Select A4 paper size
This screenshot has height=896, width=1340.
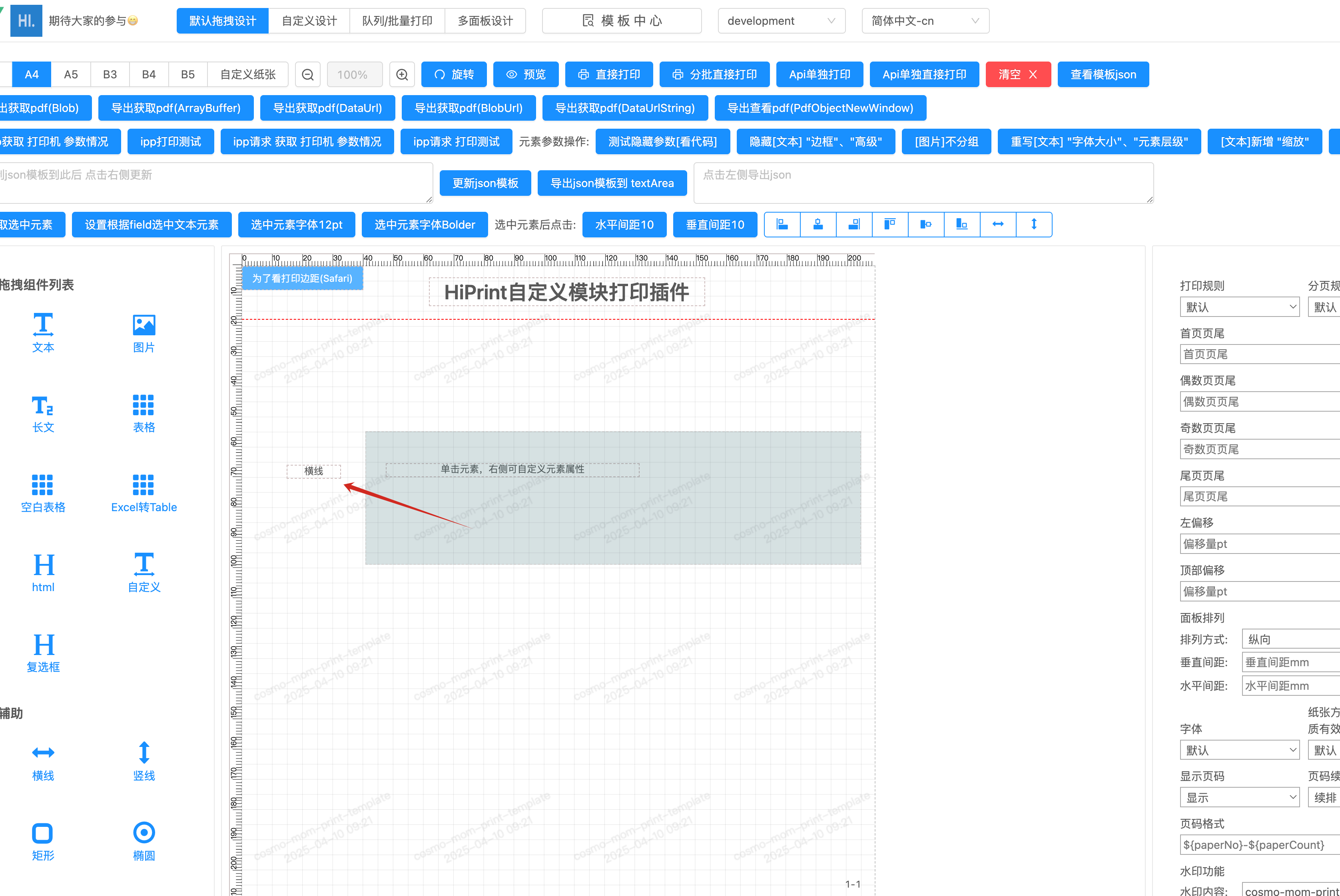[32, 74]
